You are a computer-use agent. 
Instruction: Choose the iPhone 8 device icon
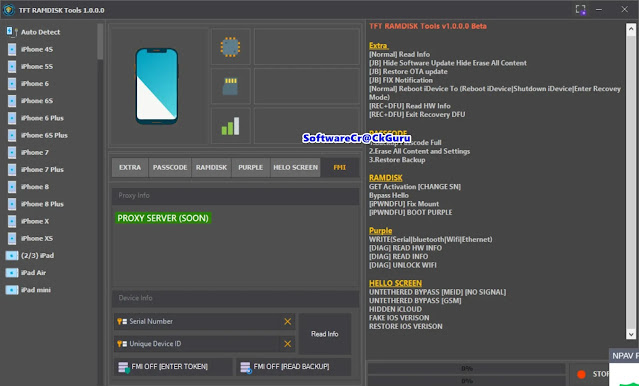(x=12, y=187)
